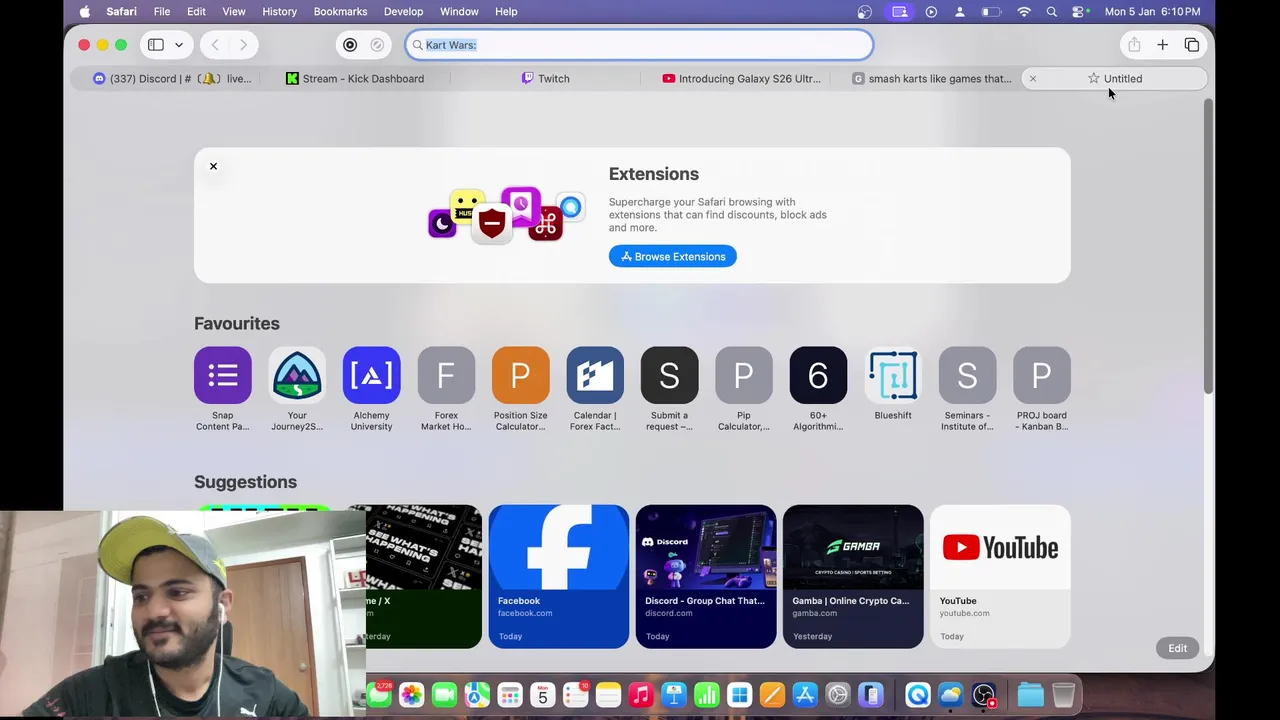Viewport: 1280px width, 720px height.
Task: Open the Position Size Calculator favourite
Action: click(x=520, y=389)
